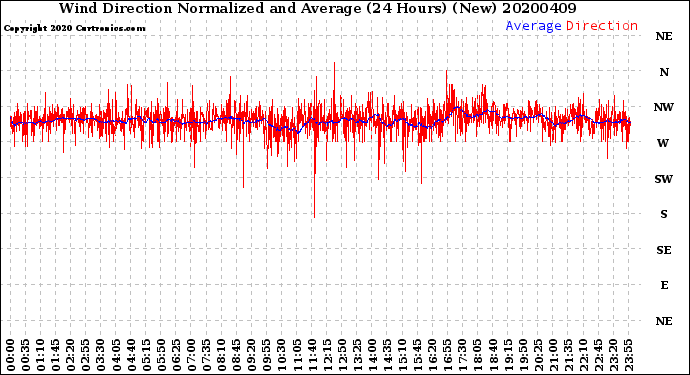Screen dimensions: 690x375
Task: Click the 15:45 time axis label
Action: (x=418, y=355)
